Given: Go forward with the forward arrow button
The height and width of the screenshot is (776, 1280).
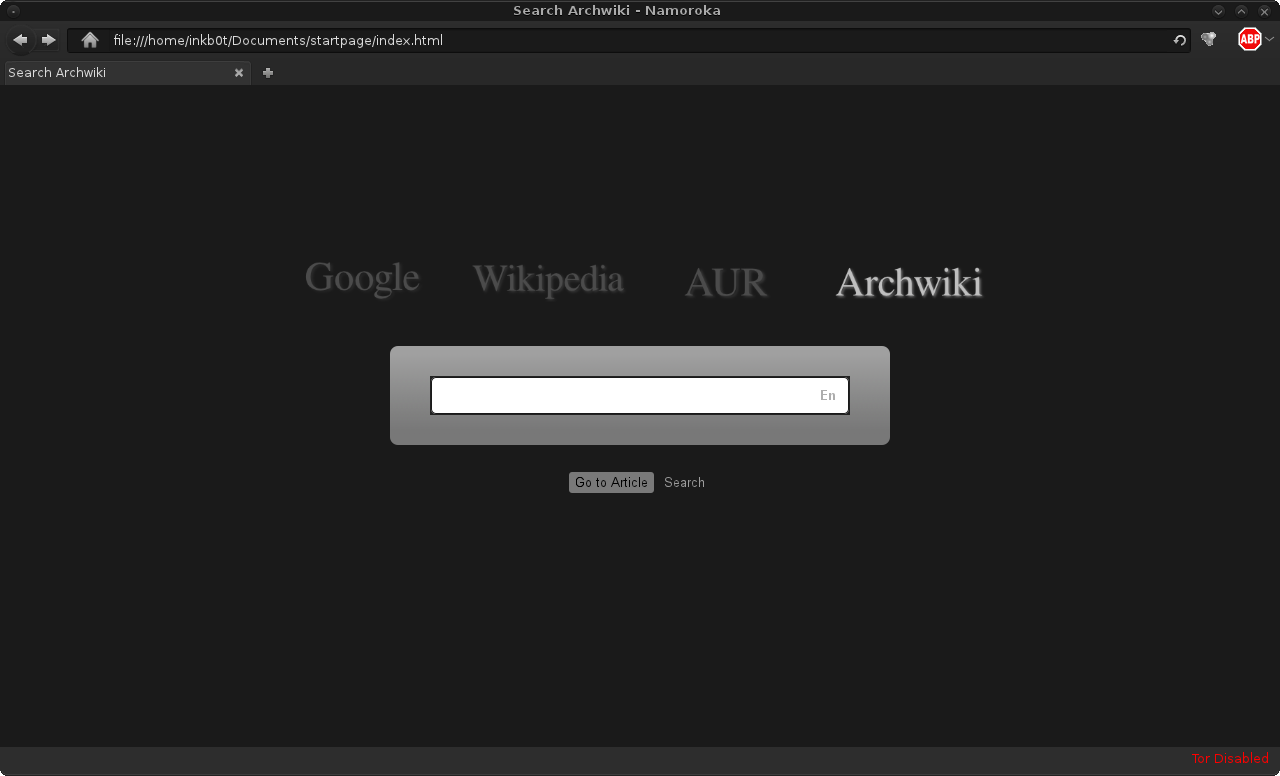Looking at the screenshot, I should (48, 40).
